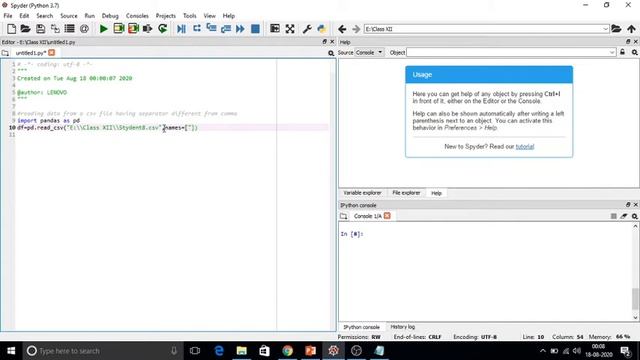Screen dimensions: 640x360
Task: Open editor pane options gear icon
Action: pos(331,53)
